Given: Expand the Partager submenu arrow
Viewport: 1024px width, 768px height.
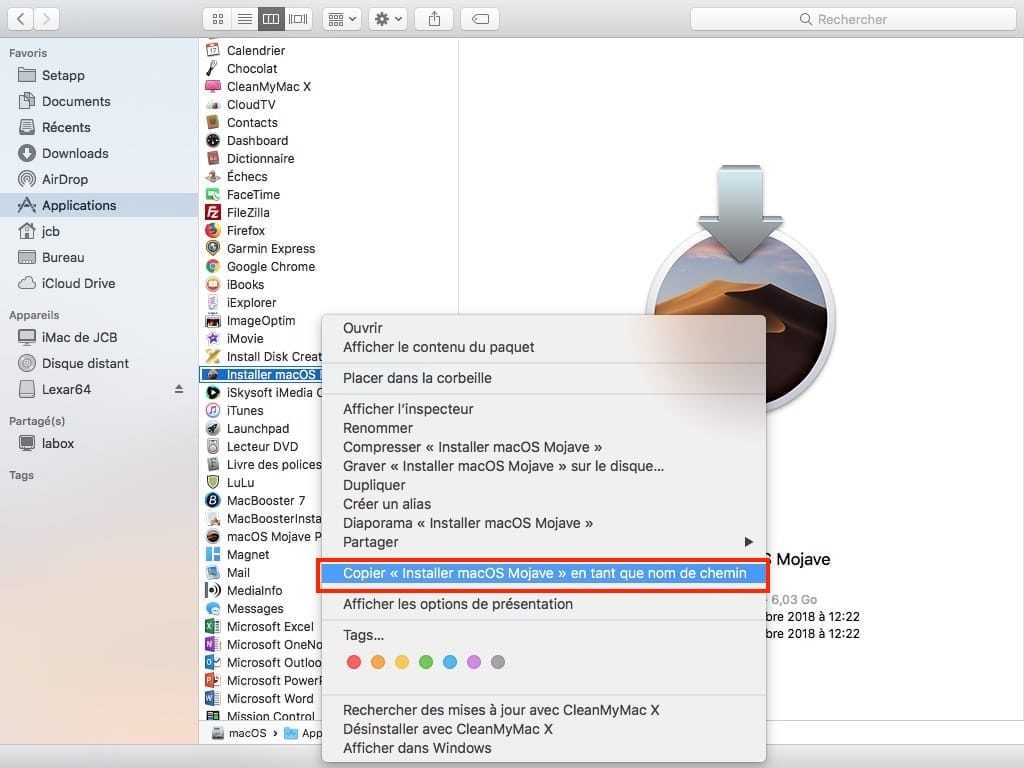Looking at the screenshot, I should pyautogui.click(x=748, y=542).
